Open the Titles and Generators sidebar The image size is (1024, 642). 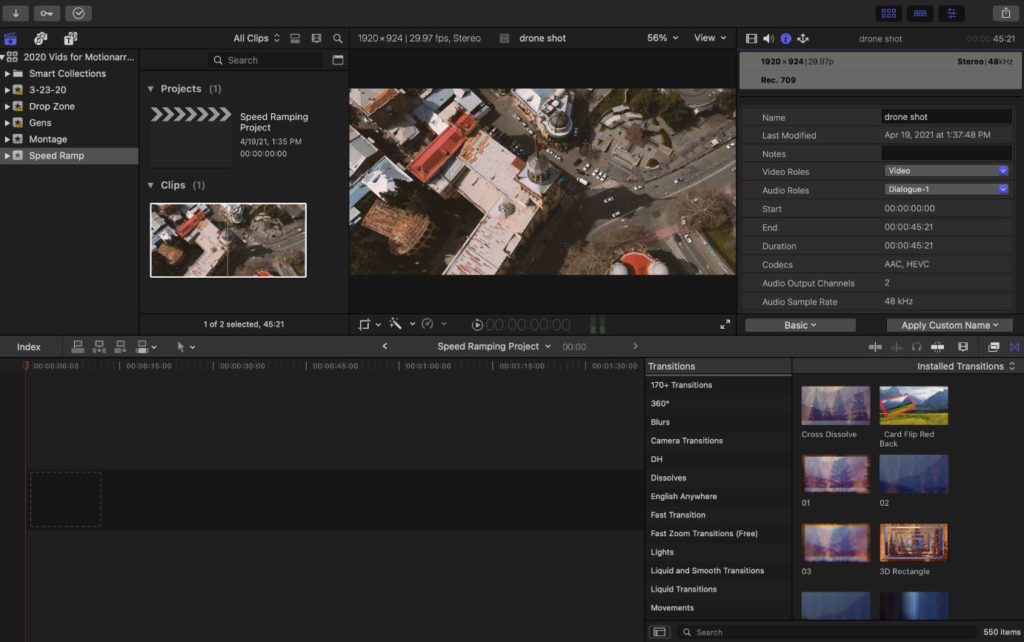tap(70, 38)
